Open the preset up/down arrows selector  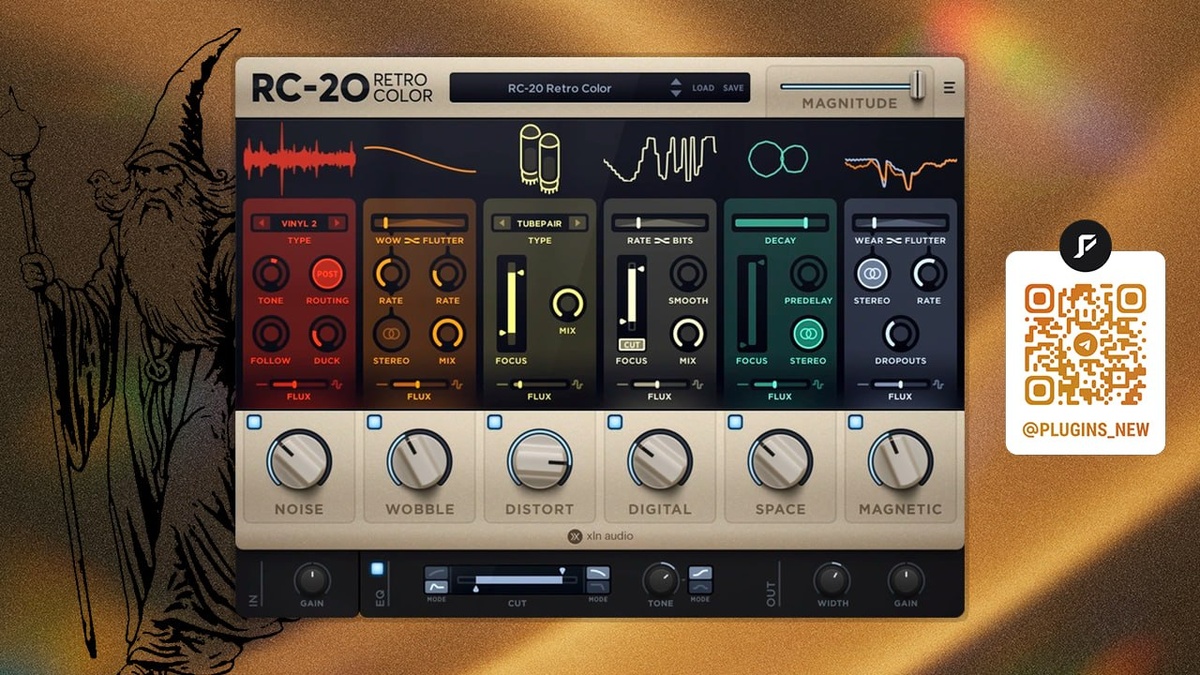[676, 88]
